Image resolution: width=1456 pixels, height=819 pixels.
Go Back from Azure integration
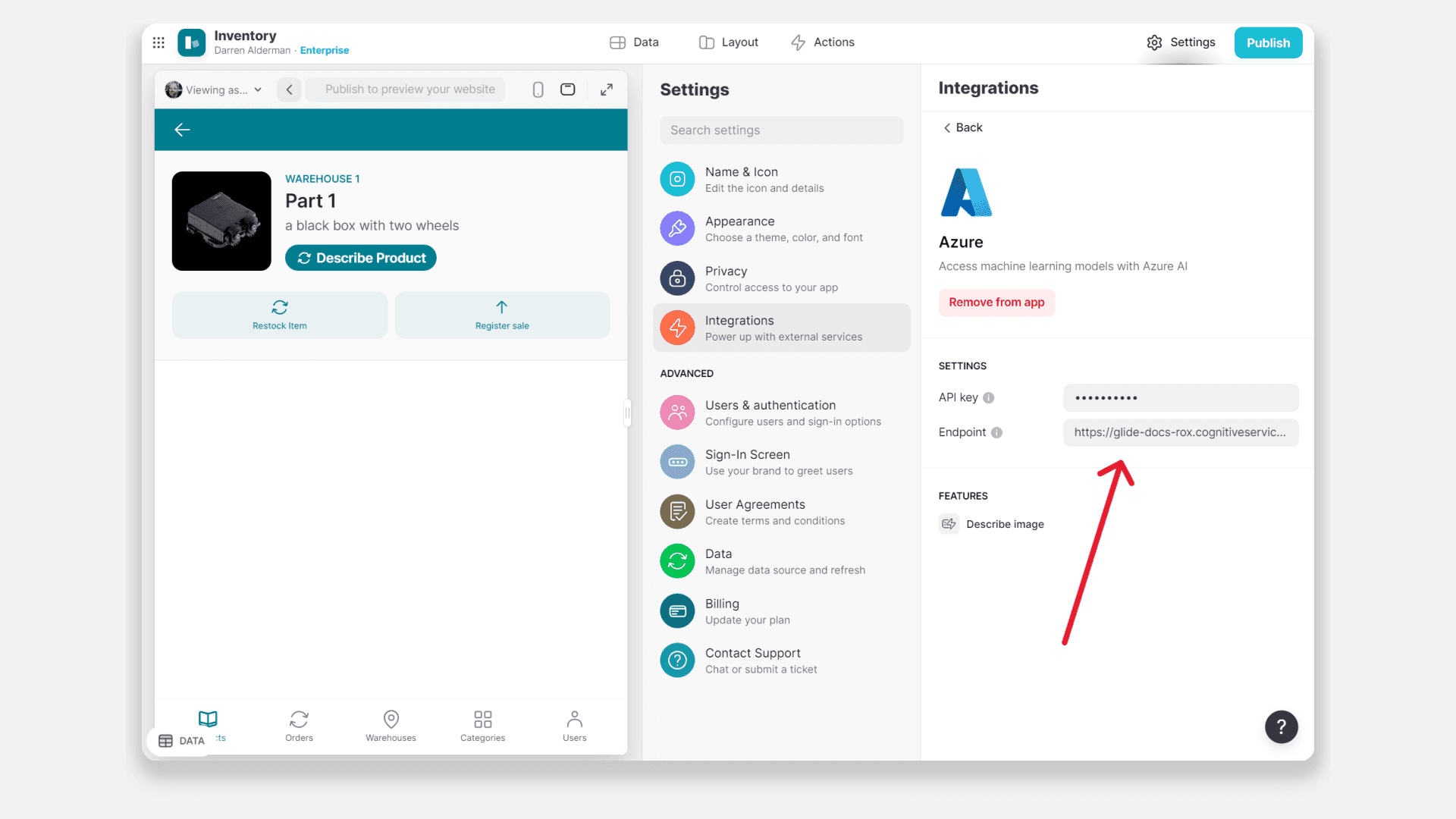pyautogui.click(x=962, y=127)
